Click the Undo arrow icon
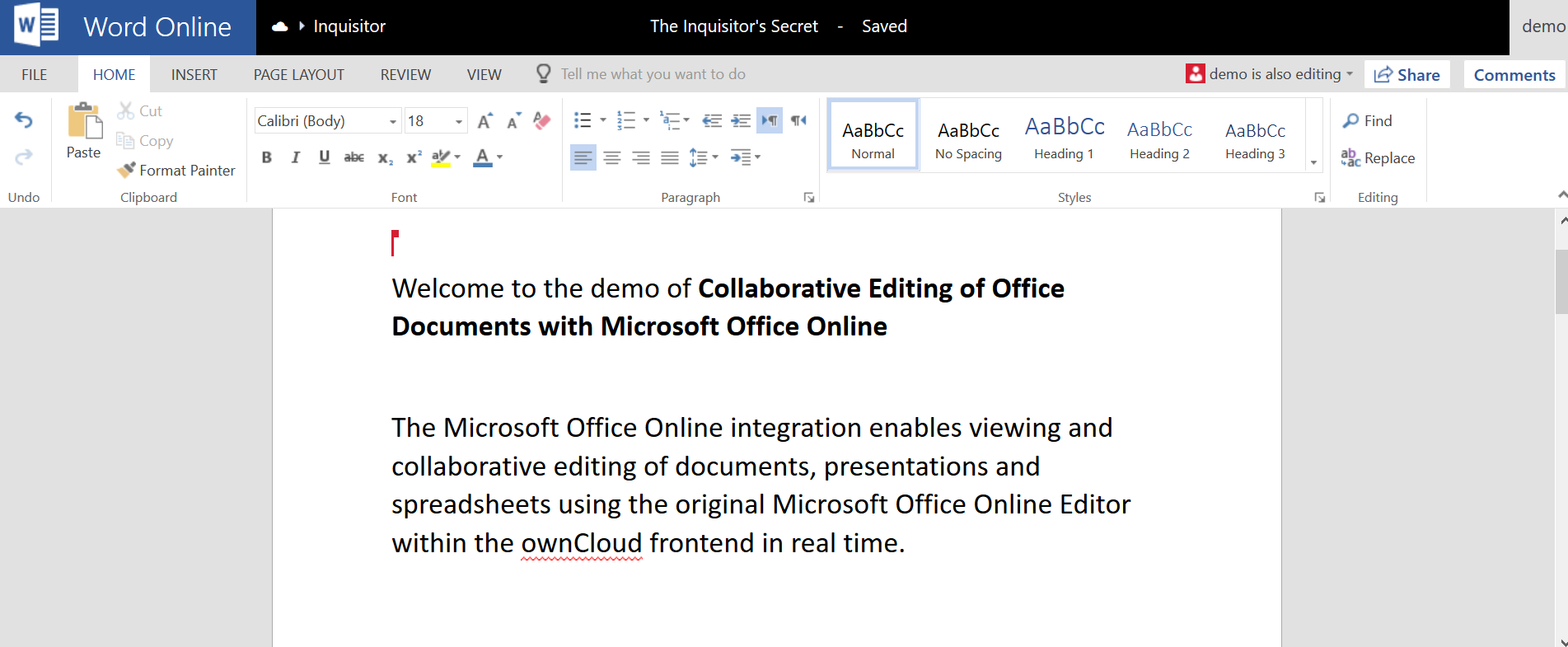Screen dimensions: 1568x647 (24, 120)
